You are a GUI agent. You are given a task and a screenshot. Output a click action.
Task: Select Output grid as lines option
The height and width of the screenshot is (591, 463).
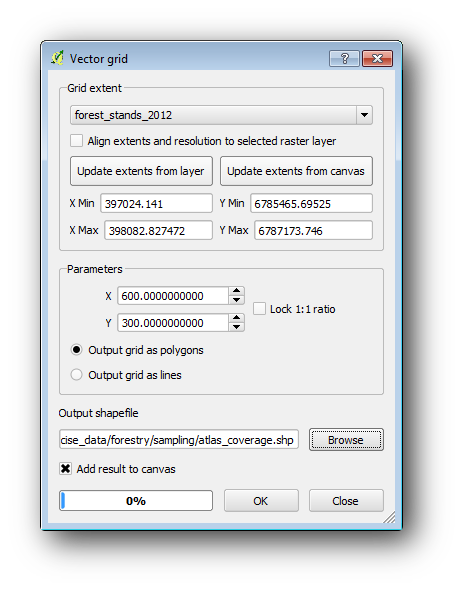coord(77,375)
